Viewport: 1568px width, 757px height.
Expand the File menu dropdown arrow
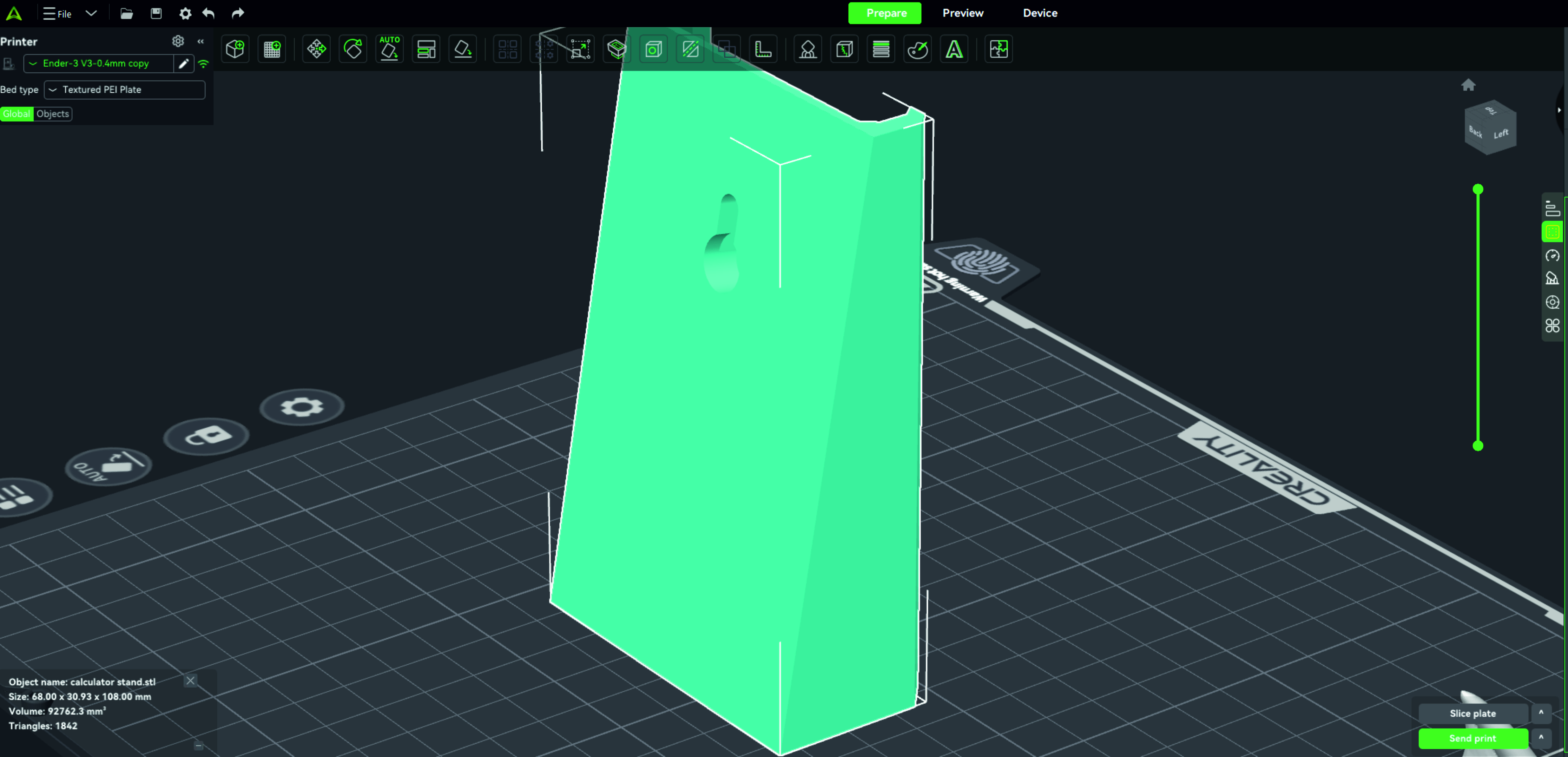(x=91, y=13)
